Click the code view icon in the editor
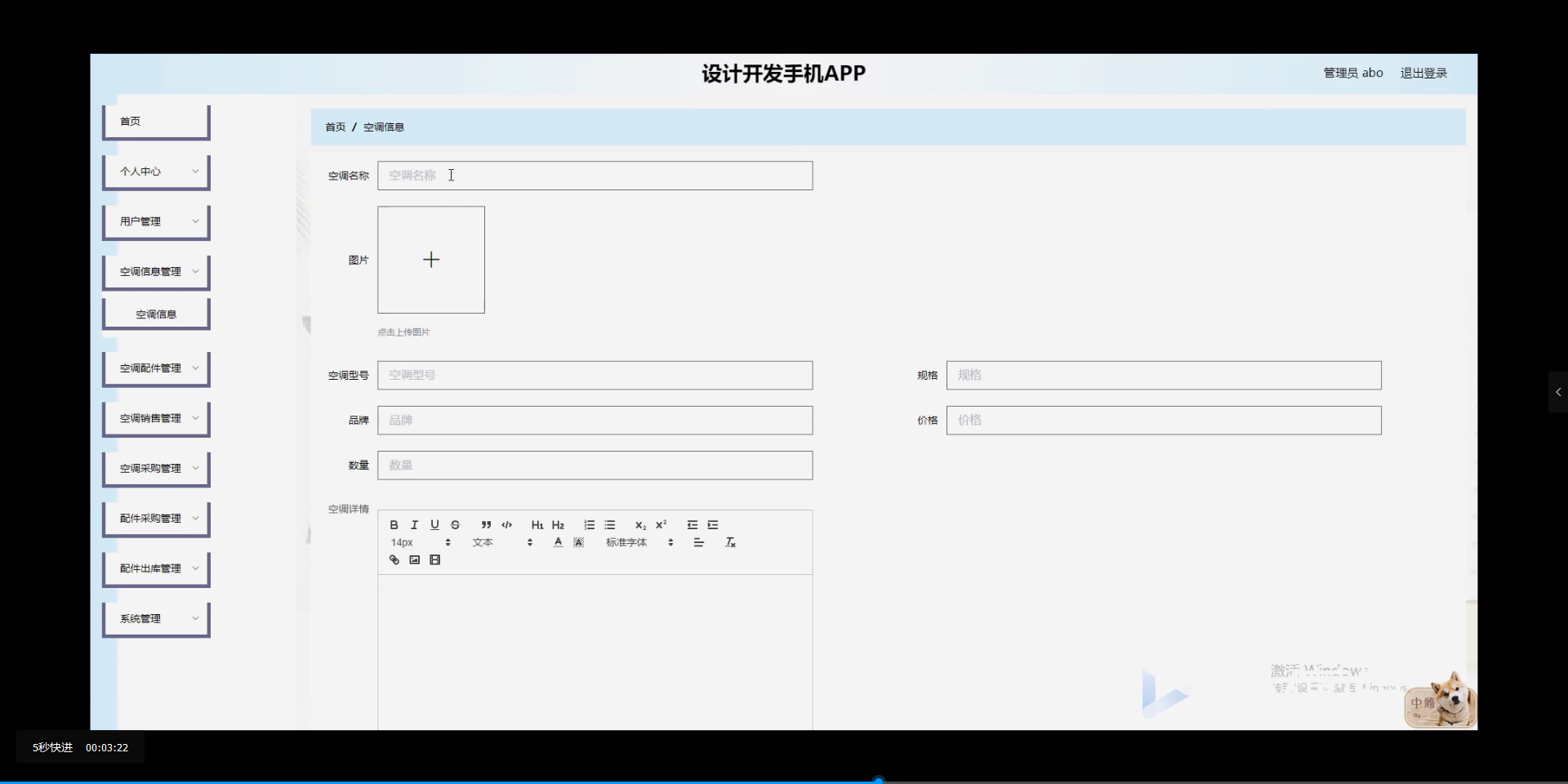Viewport: 1568px width, 784px height. pyautogui.click(x=506, y=525)
